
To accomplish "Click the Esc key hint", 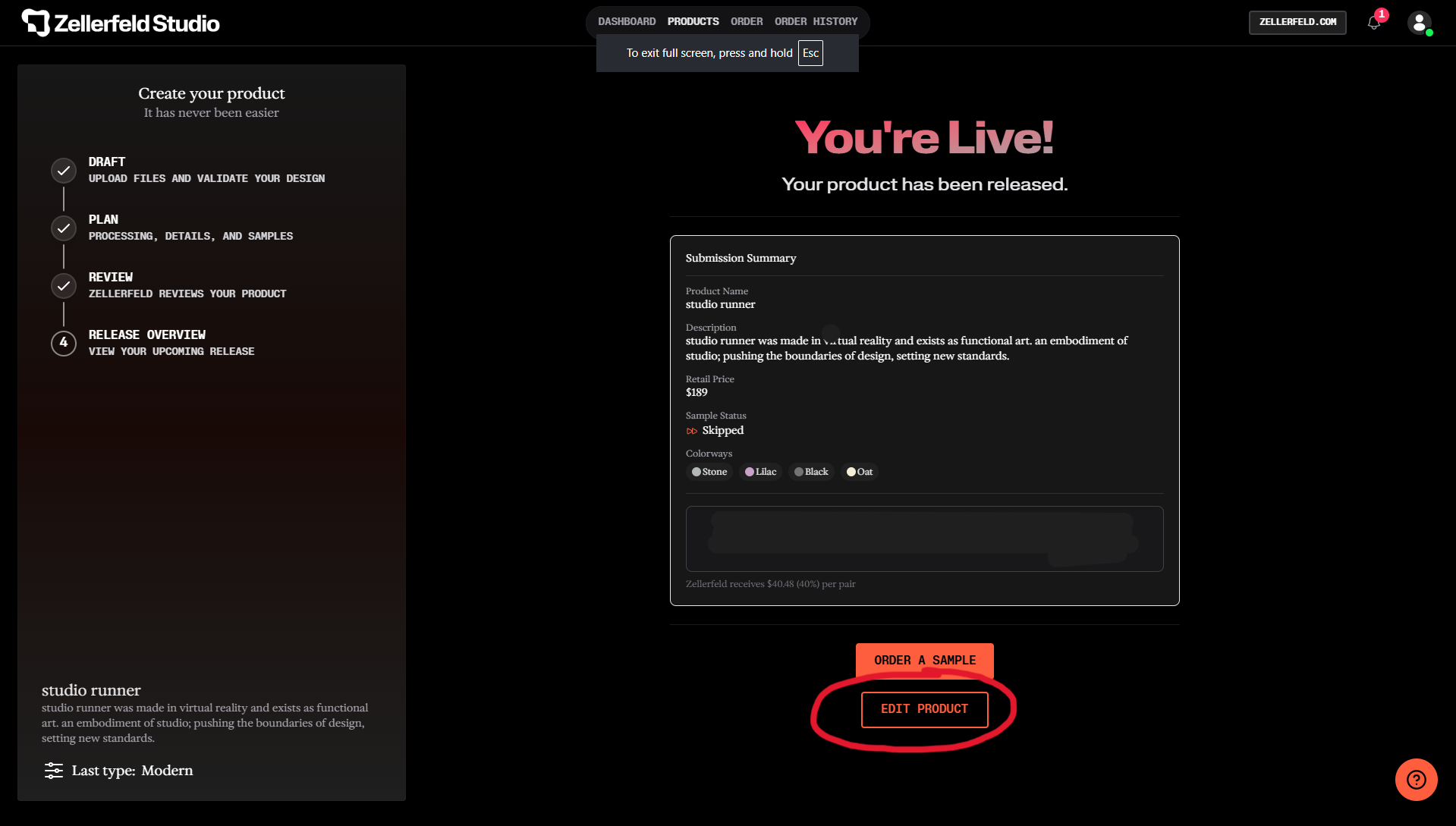I will [x=810, y=53].
